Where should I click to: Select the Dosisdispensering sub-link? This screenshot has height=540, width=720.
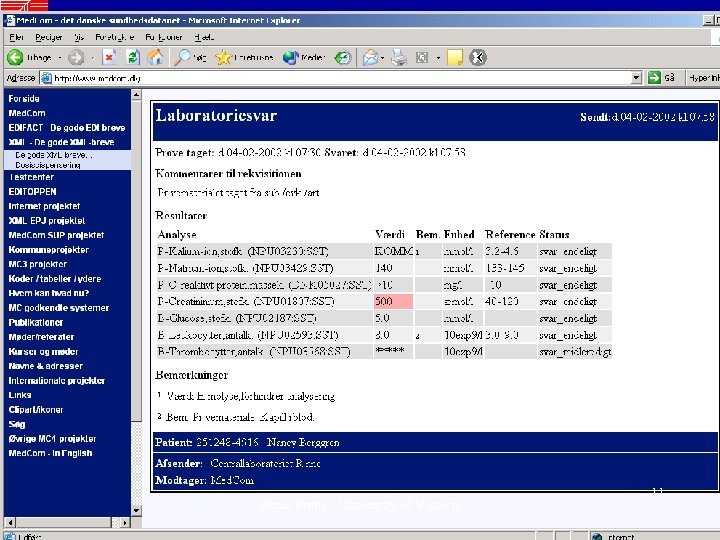pyautogui.click(x=48, y=165)
